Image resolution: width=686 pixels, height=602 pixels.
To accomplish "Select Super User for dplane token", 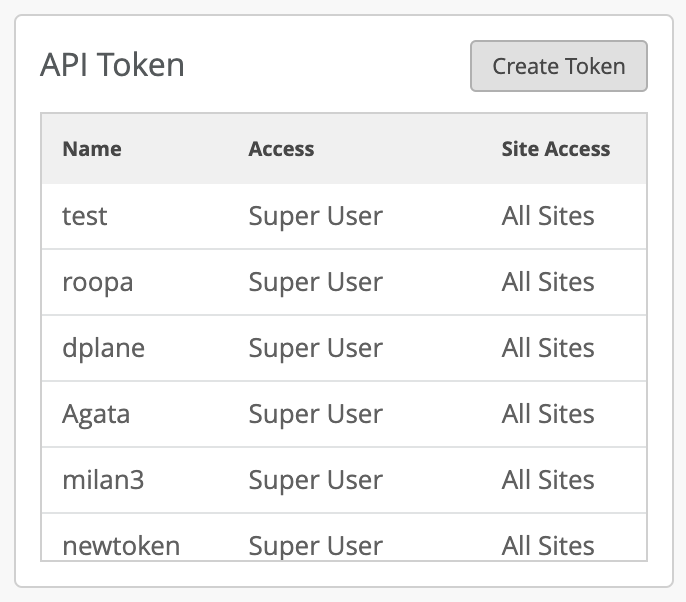I will [x=315, y=348].
